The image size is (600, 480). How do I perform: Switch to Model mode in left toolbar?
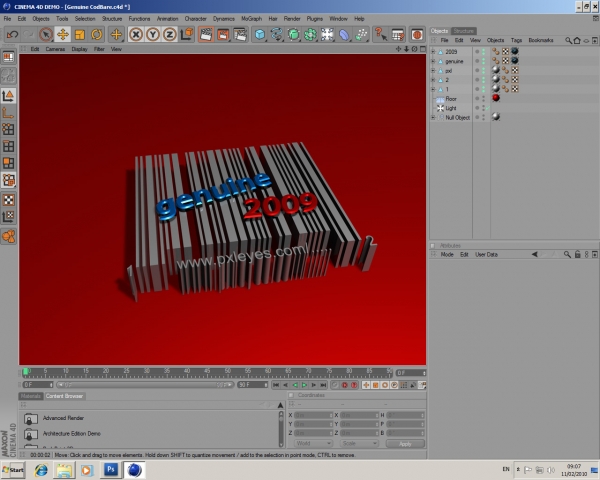8,95
